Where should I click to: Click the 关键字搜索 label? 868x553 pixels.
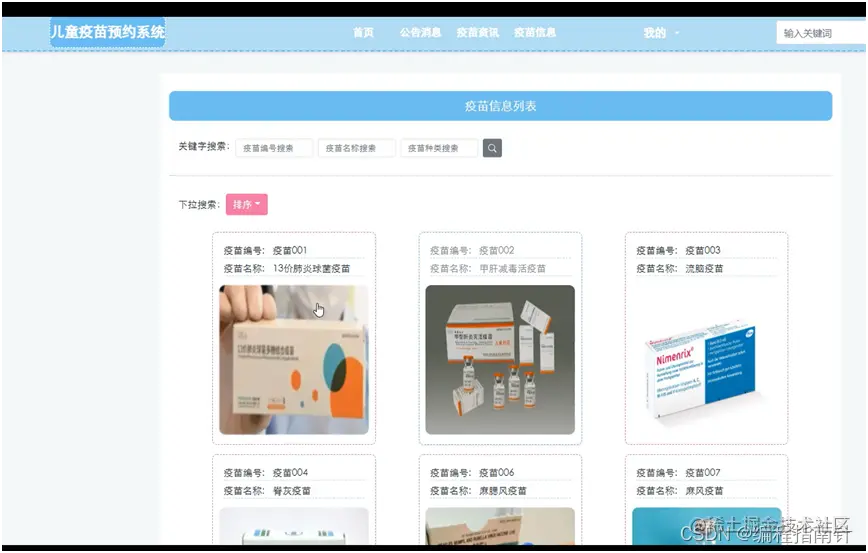pyautogui.click(x=204, y=147)
